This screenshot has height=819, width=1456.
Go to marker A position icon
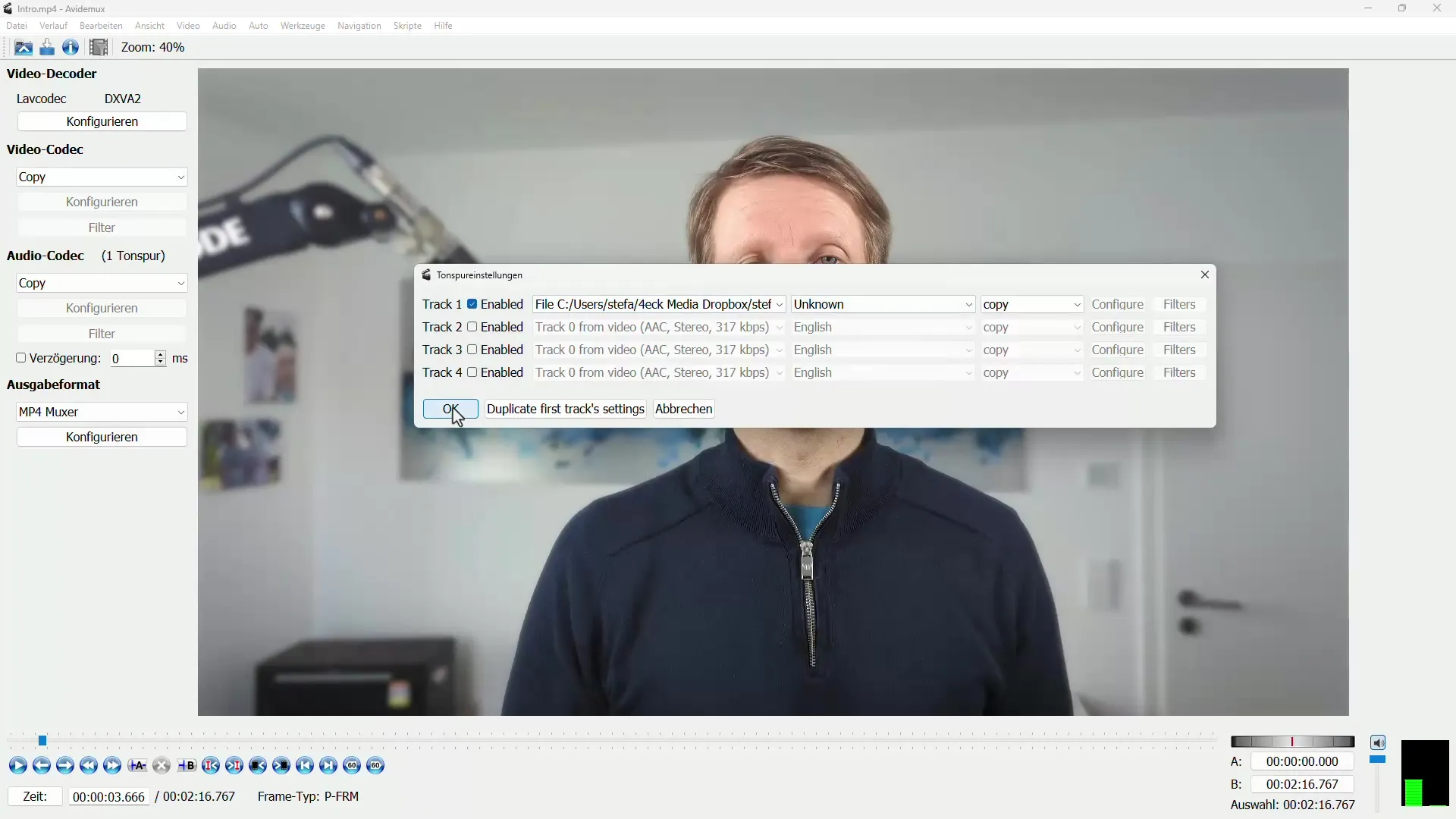tap(211, 766)
